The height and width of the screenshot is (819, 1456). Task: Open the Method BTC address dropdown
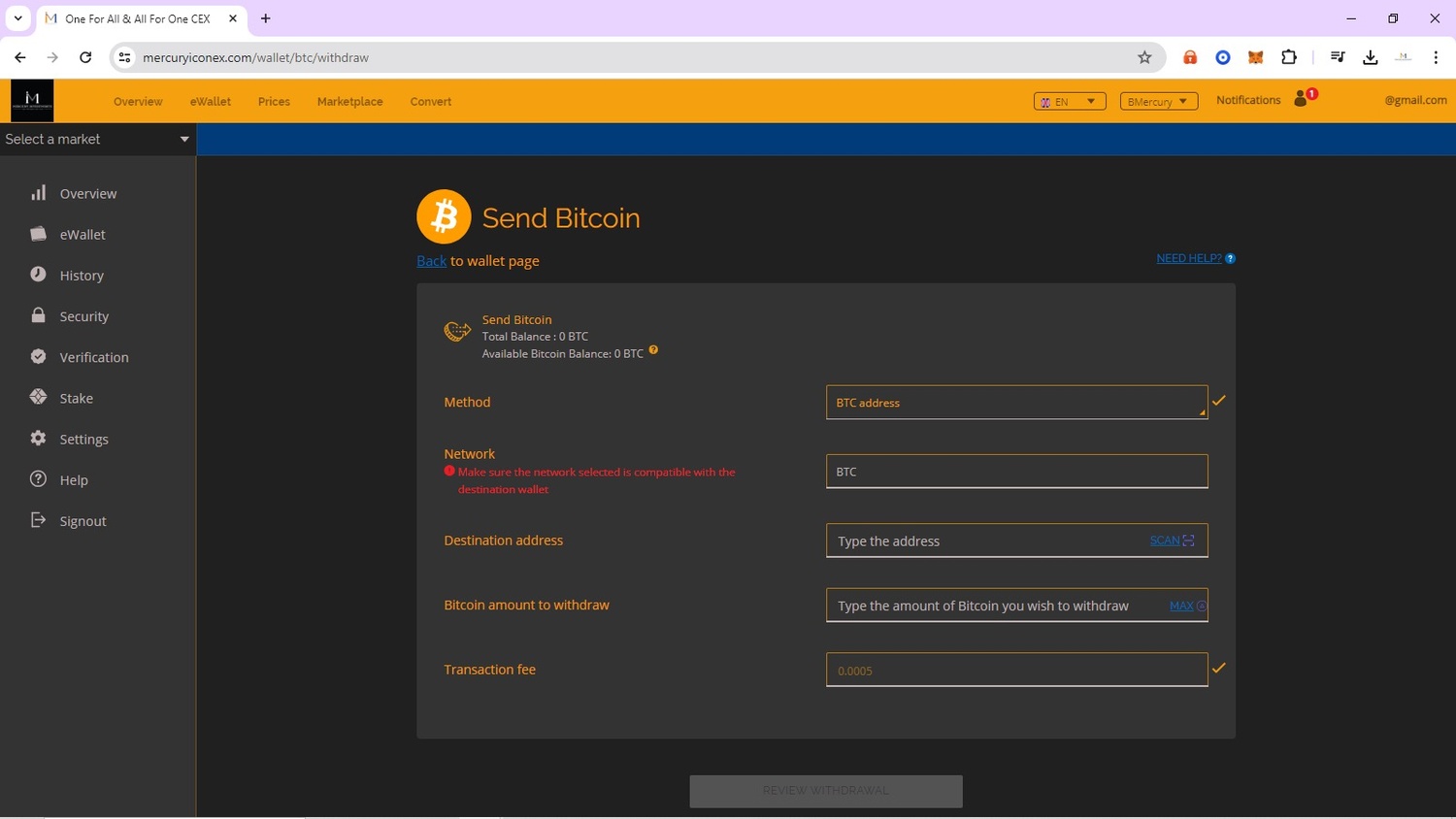(1016, 402)
